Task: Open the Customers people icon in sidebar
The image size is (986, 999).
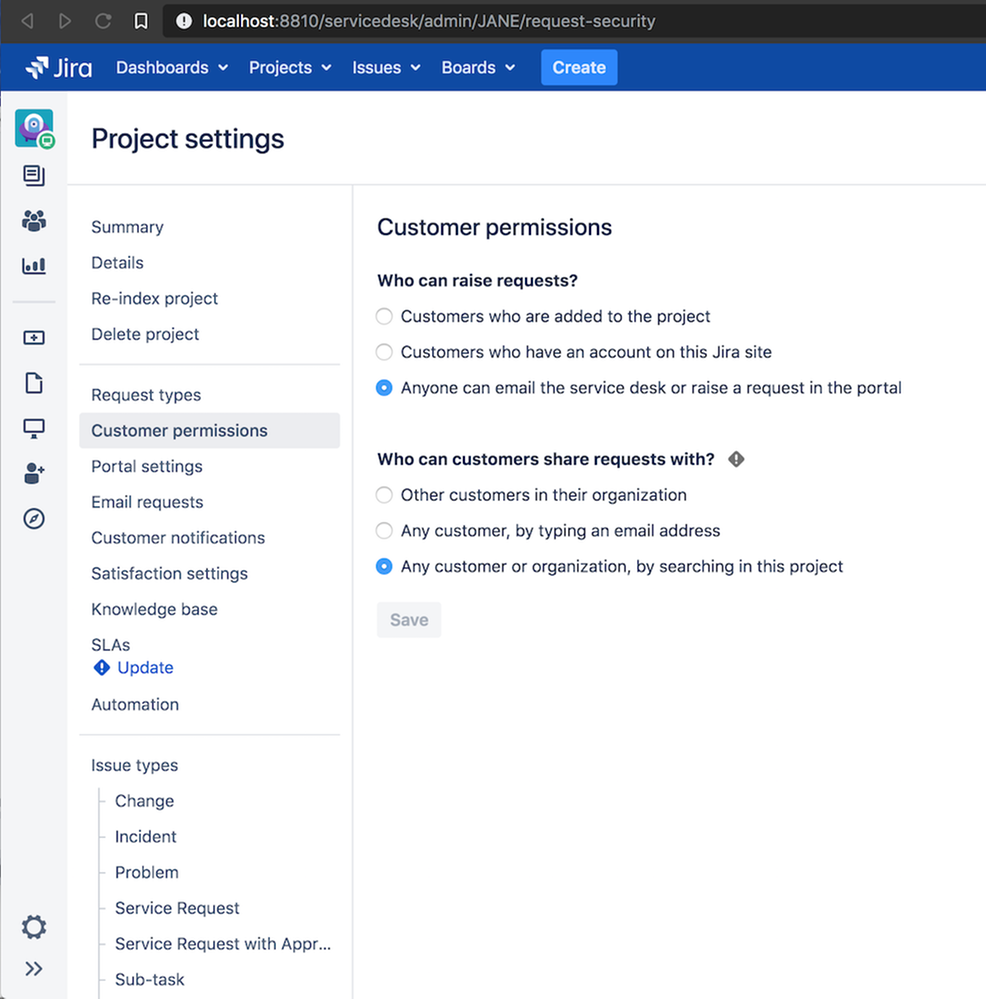Action: [34, 220]
